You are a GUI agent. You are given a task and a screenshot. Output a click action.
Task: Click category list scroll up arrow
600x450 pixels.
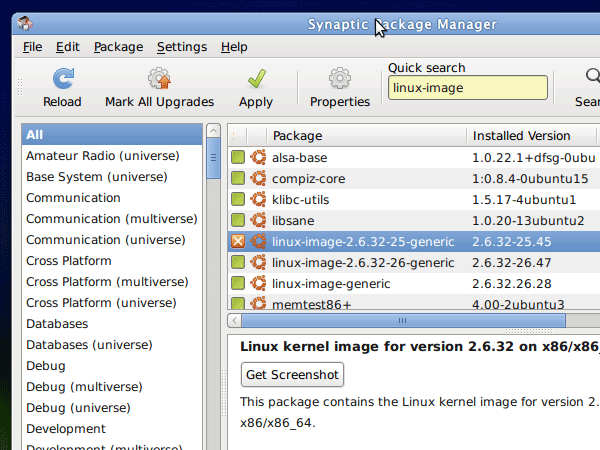[x=213, y=131]
